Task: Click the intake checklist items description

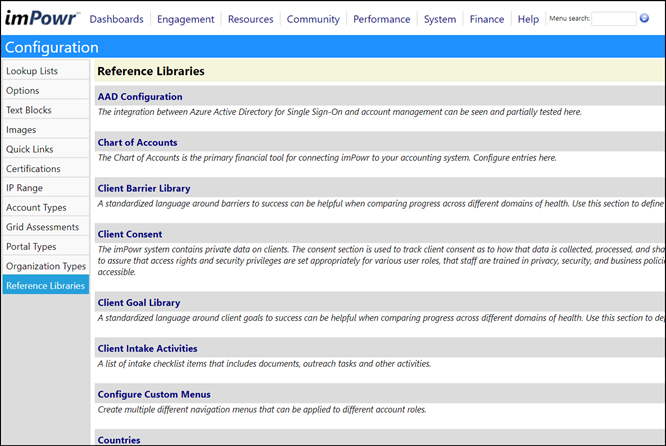Action: [264, 364]
